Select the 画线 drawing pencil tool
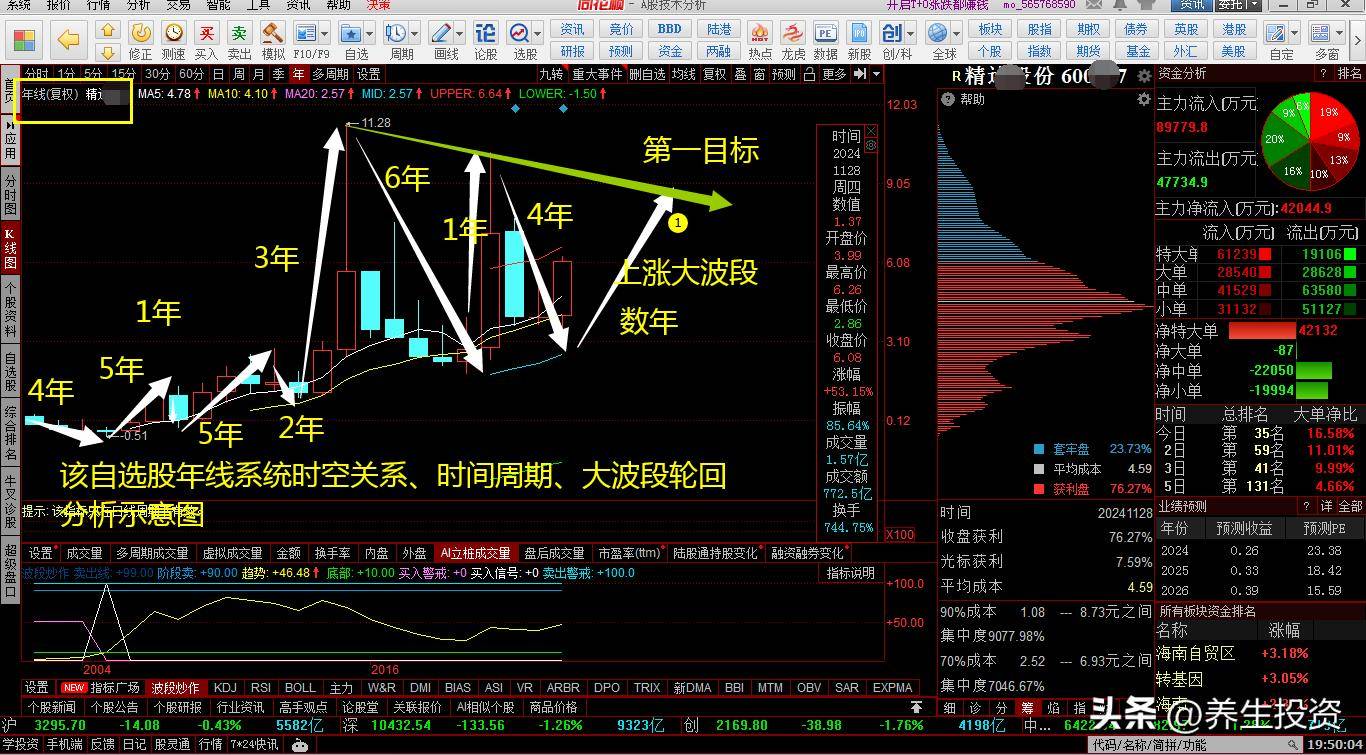1366x755 pixels. (442, 34)
